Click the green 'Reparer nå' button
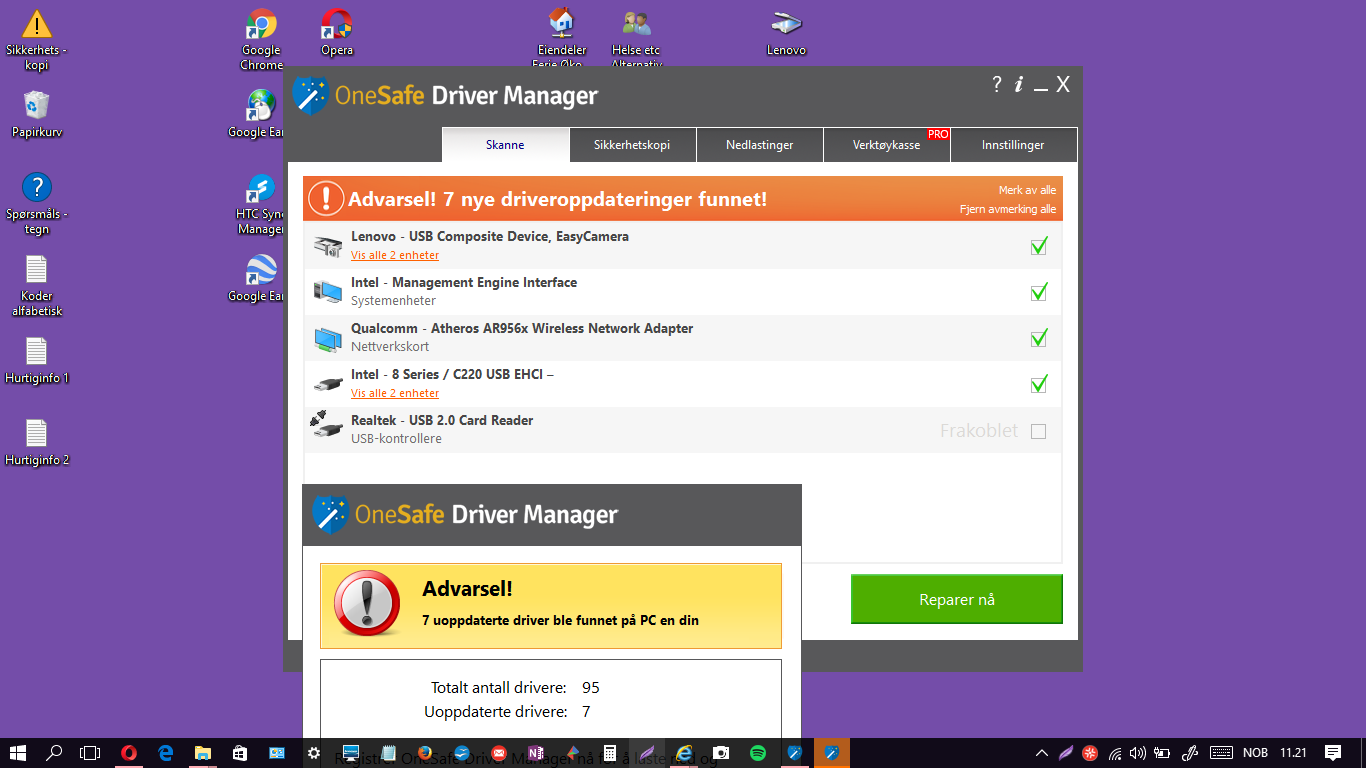The width and height of the screenshot is (1366, 768). (x=957, y=599)
